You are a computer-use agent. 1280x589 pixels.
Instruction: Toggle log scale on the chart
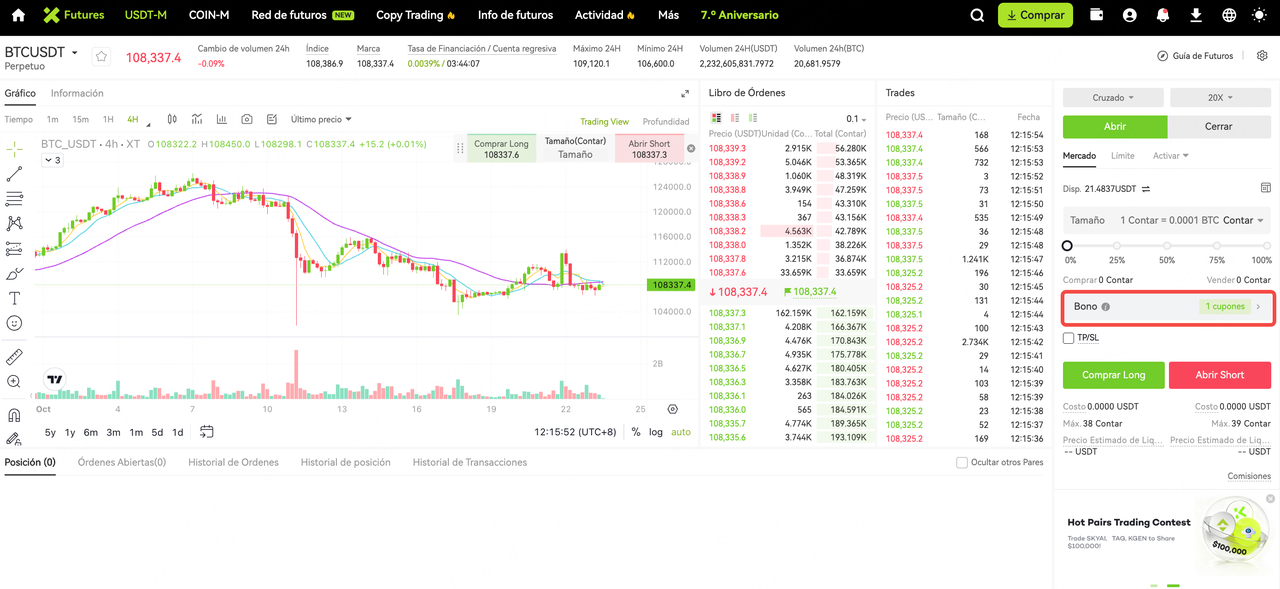(x=655, y=432)
